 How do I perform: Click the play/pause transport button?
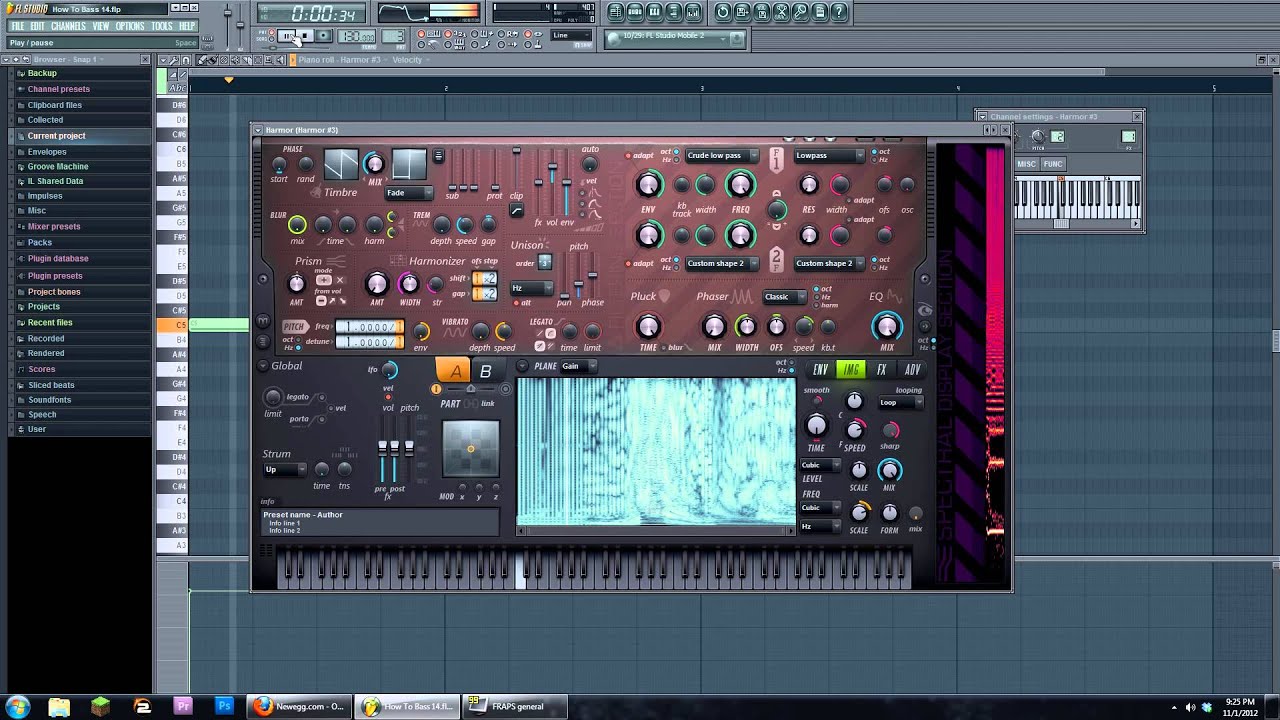(287, 36)
